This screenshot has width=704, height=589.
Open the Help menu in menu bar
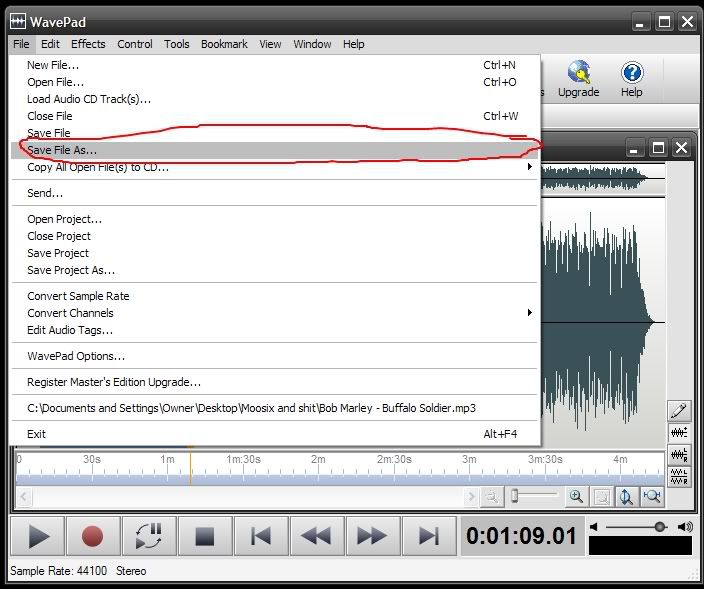click(354, 44)
